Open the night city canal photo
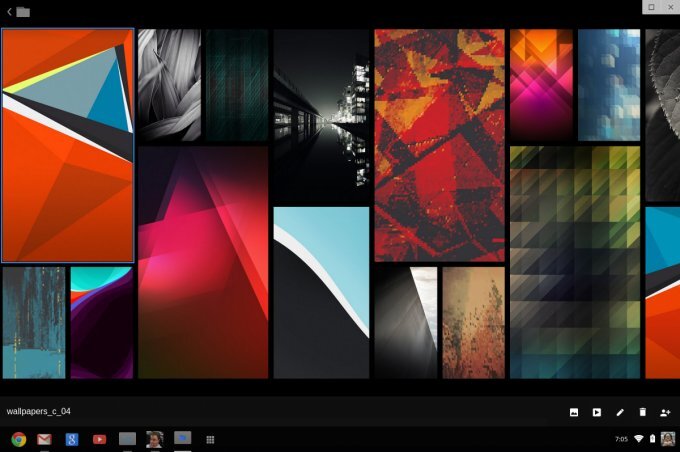 321,115
